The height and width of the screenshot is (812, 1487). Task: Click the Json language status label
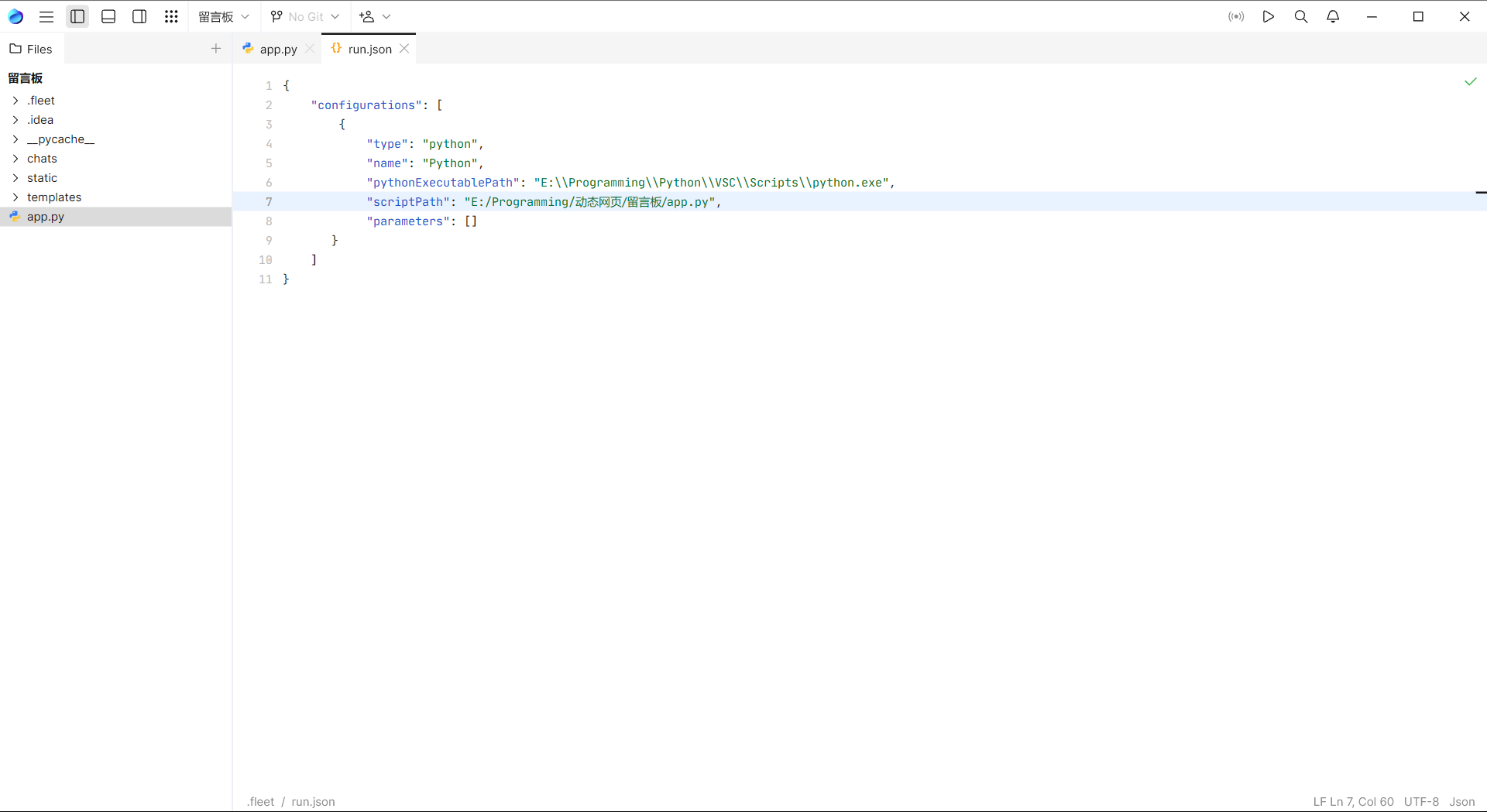1461,802
